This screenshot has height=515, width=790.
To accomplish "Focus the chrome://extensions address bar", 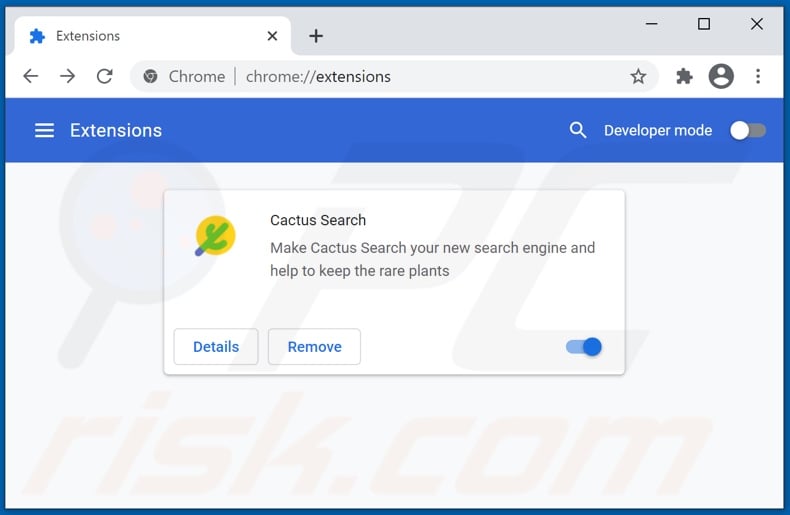I will pyautogui.click(x=393, y=77).
